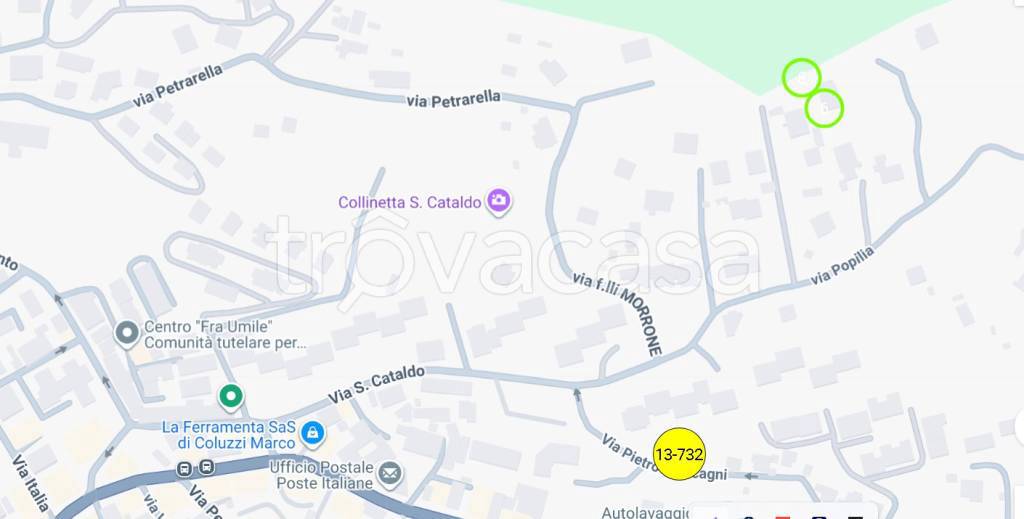Viewport: 1024px width, 519px height.
Task: Click the green pin above La Ferramenta
Action: tap(231, 397)
